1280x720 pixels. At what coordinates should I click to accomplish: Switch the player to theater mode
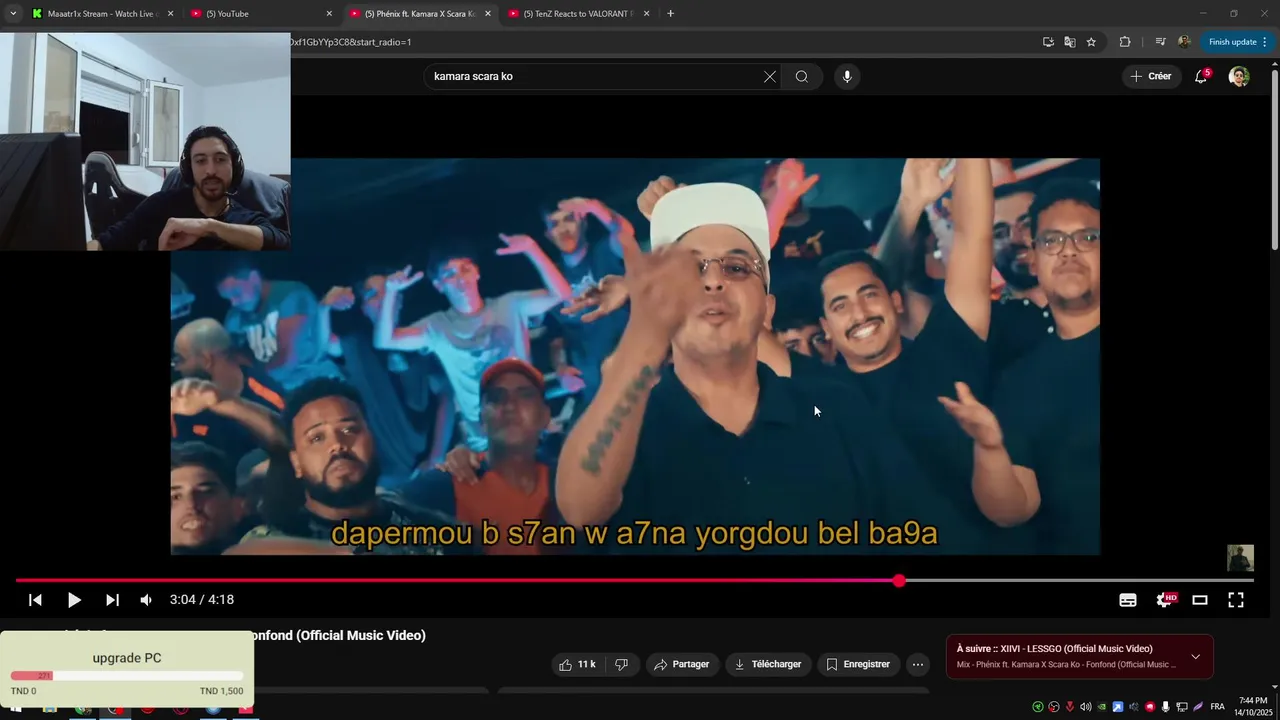(1200, 600)
